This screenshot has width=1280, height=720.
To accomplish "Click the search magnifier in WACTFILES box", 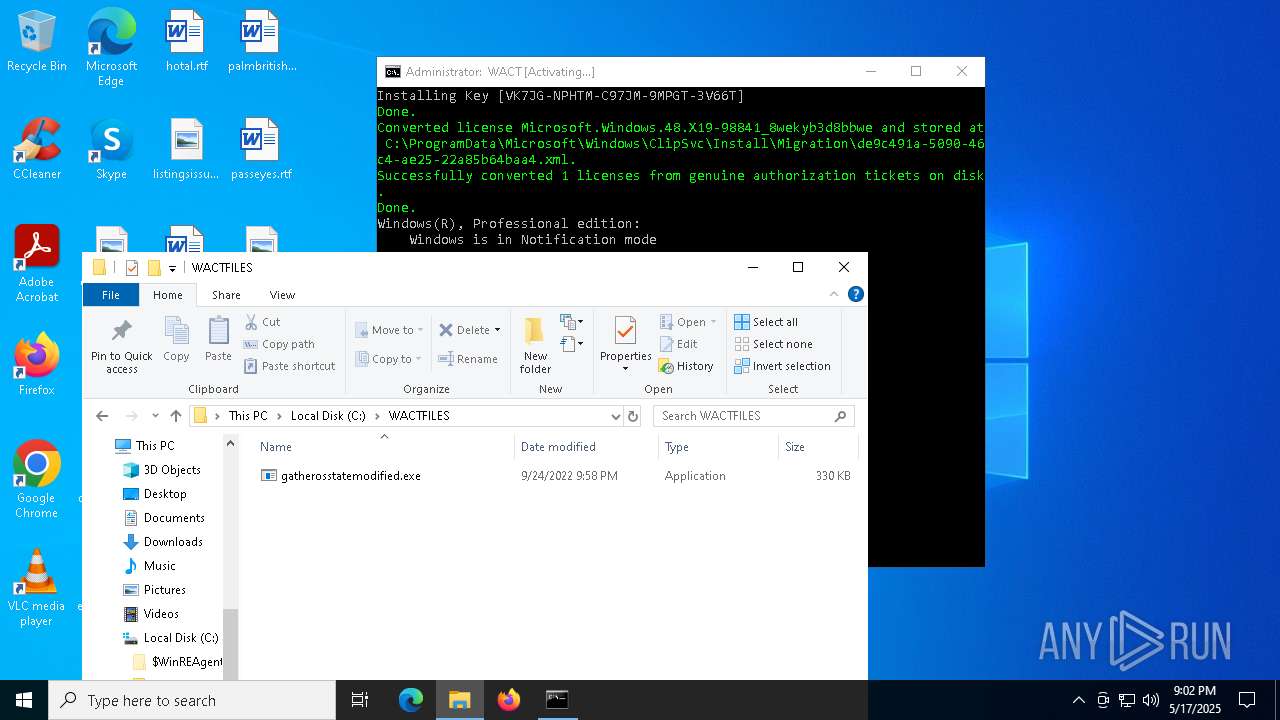I will coord(840,416).
